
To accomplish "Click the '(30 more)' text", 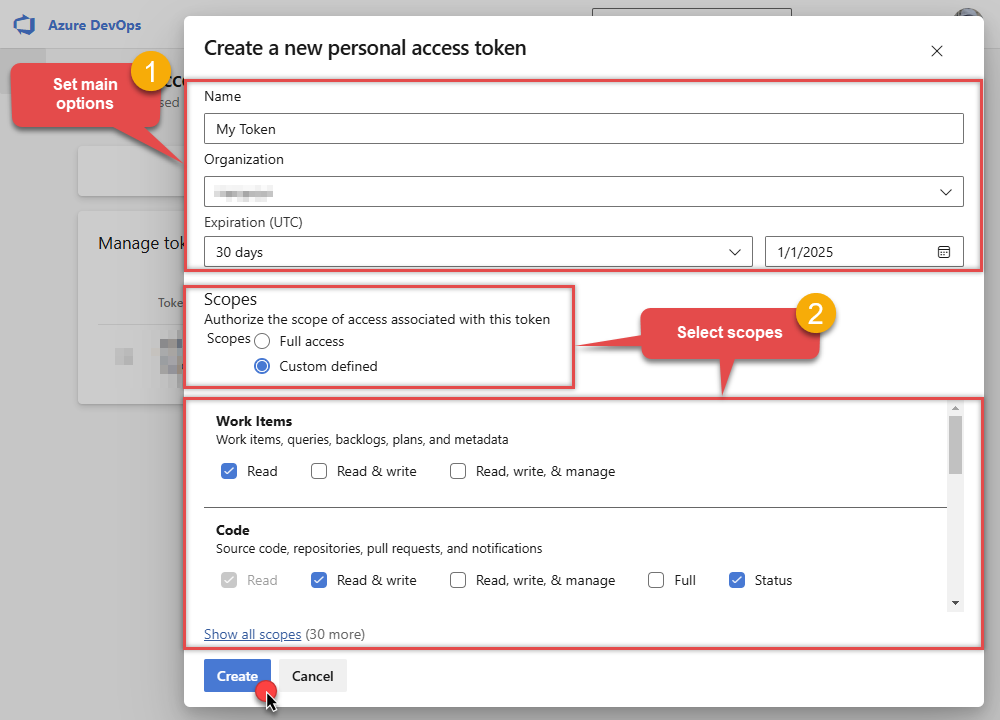I will (x=335, y=635).
